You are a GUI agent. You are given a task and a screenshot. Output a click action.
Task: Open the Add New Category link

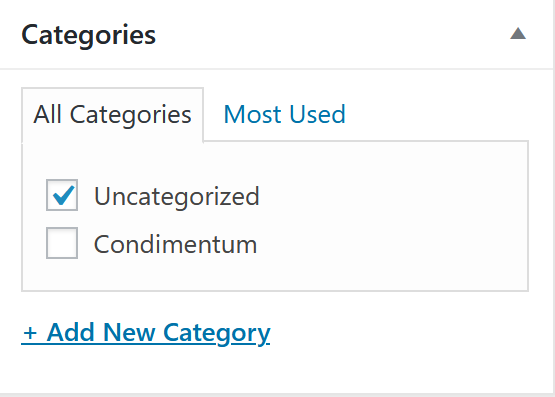coord(146,333)
